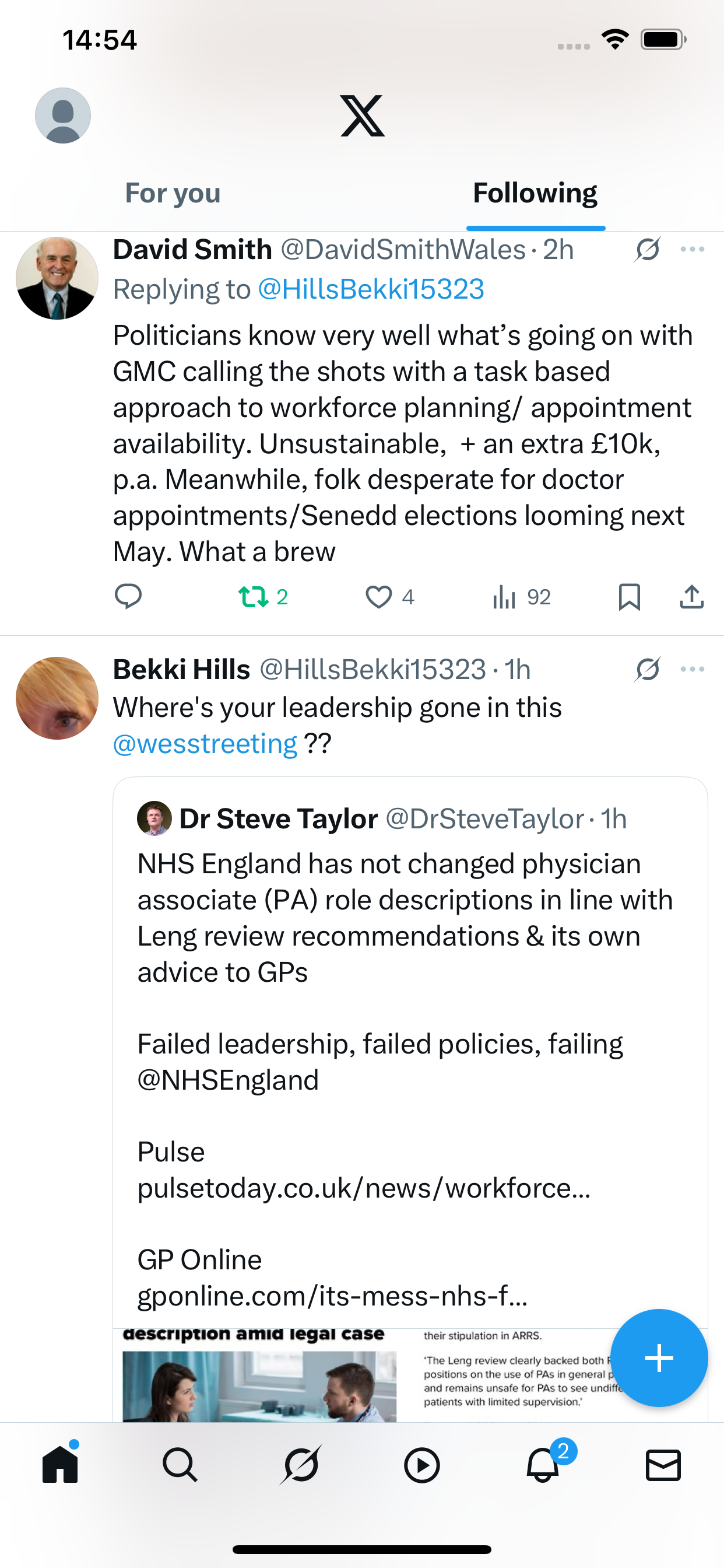Open more options on David Smith's post
Viewport: 724px width, 1568px height.
(x=693, y=250)
